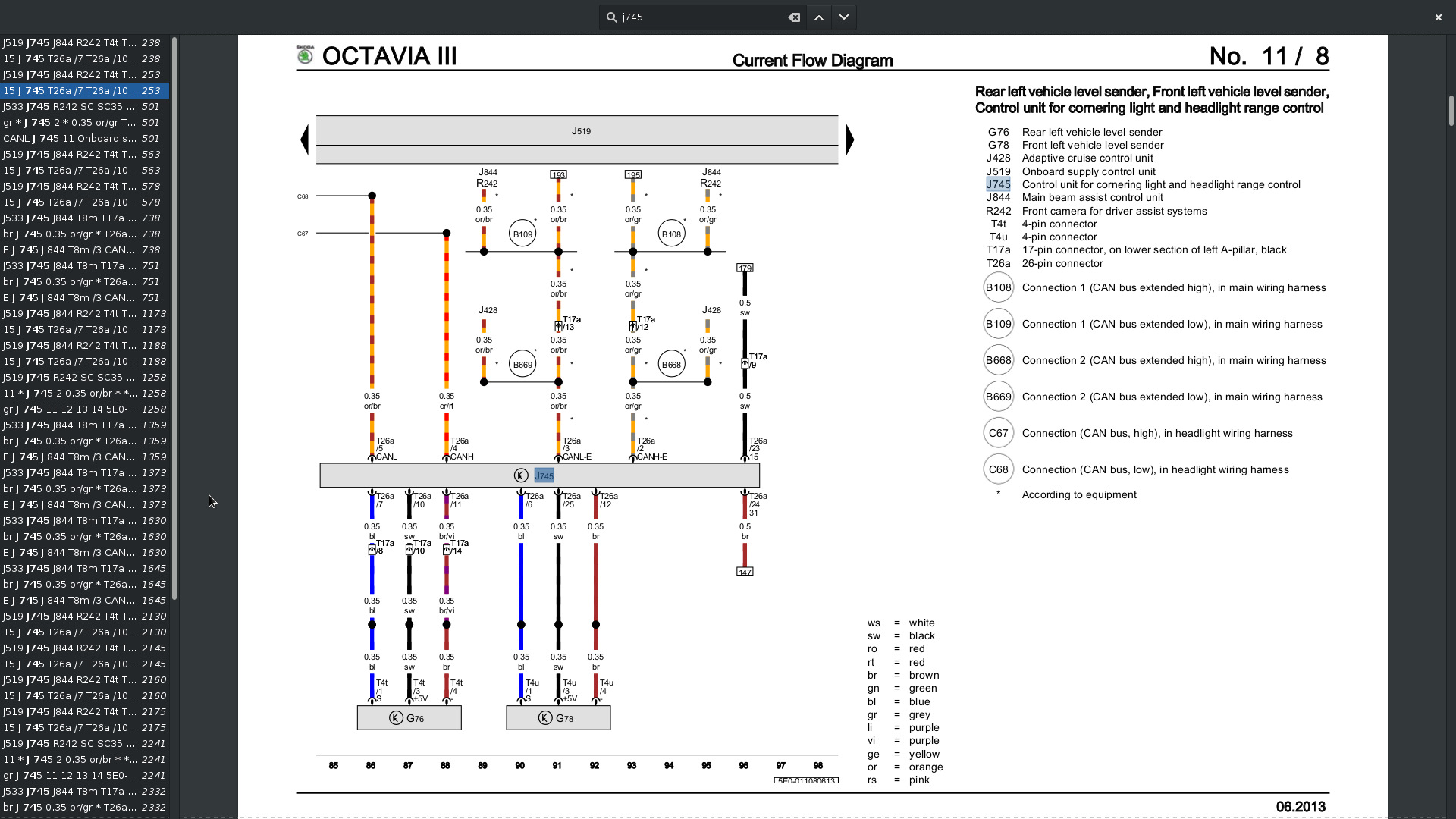This screenshot has width=1456, height=819.
Task: Go to previous search match
Action: click(819, 17)
